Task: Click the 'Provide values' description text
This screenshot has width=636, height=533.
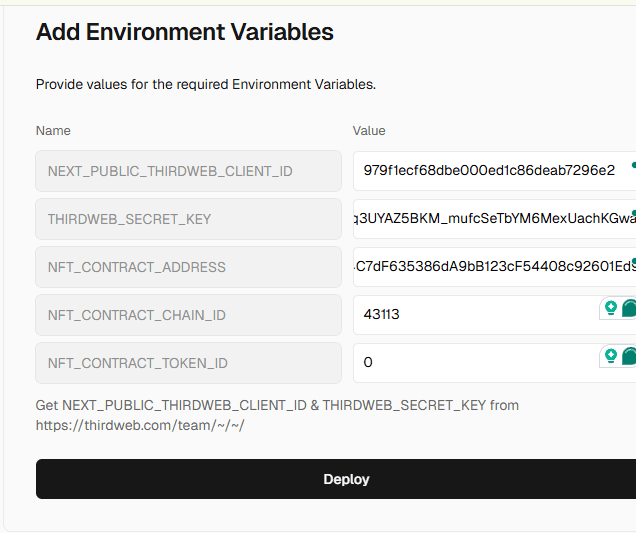Action: coord(206,85)
